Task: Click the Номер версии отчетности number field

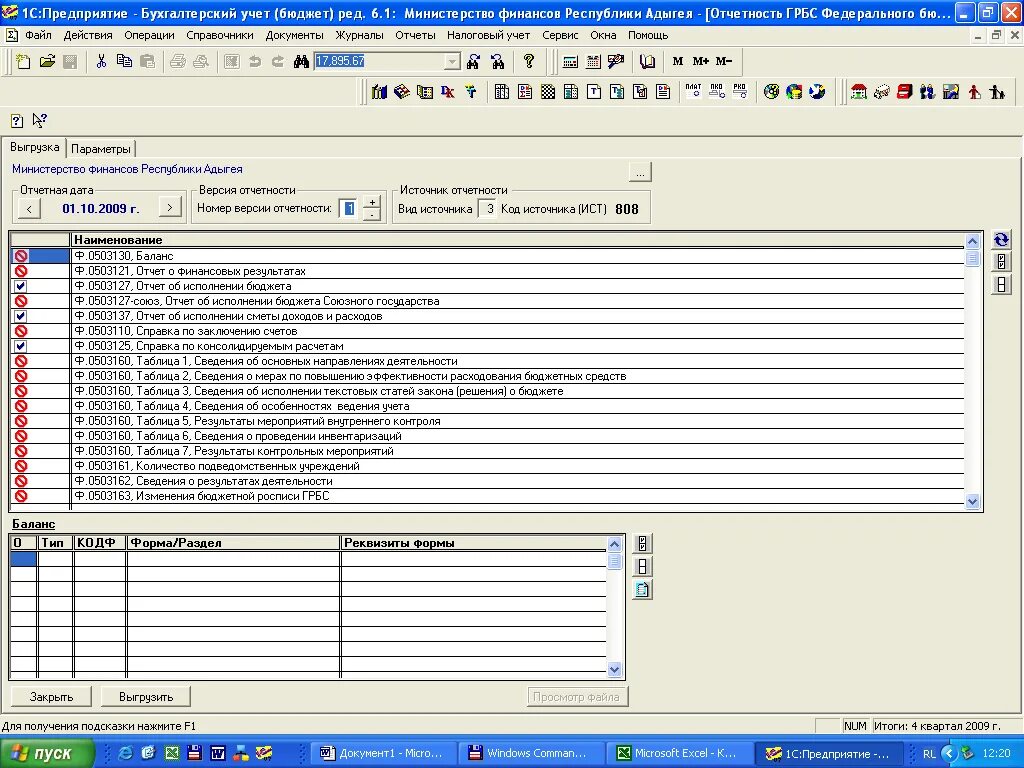Action: coord(349,209)
